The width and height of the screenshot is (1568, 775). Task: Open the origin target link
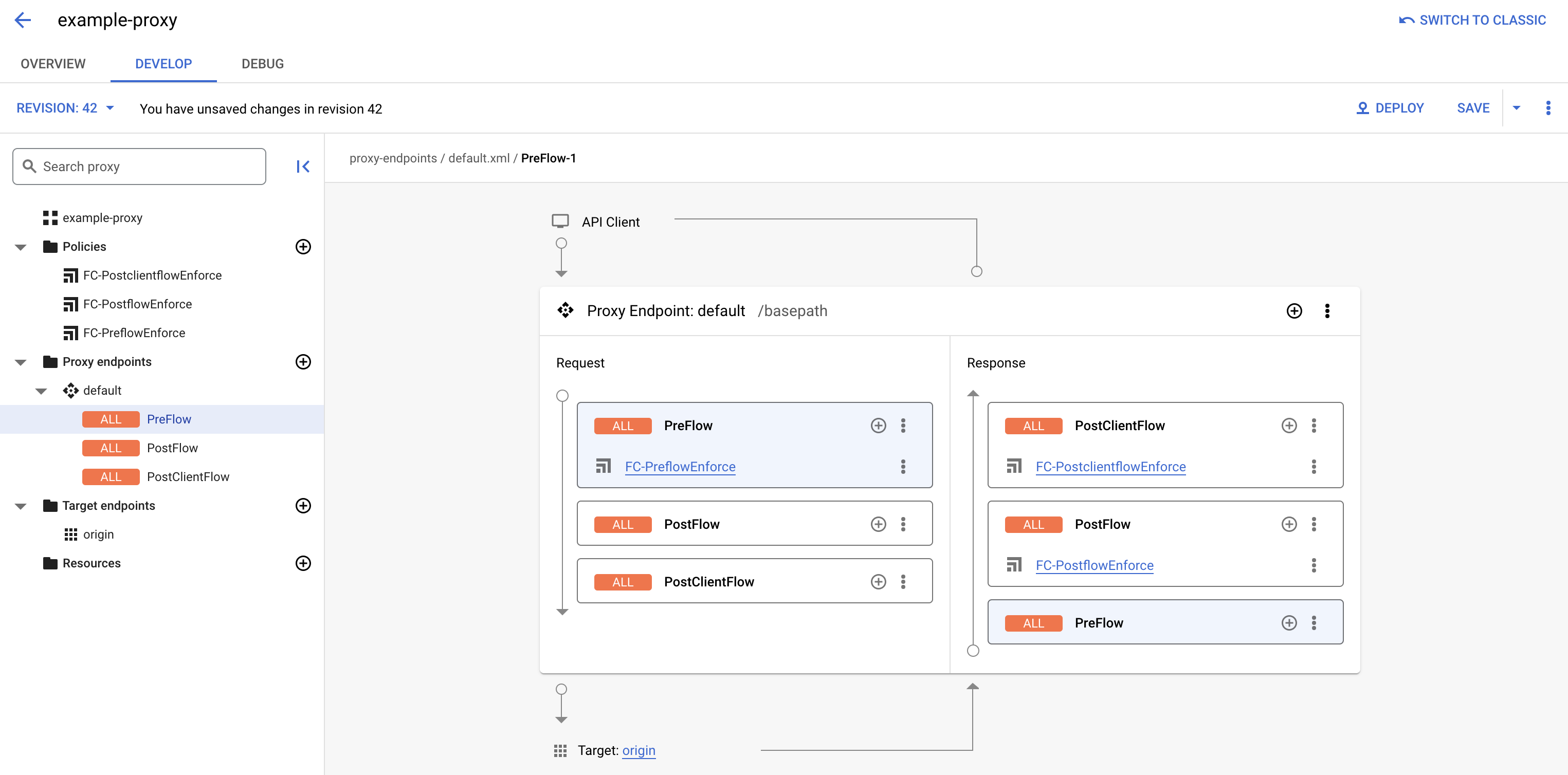(638, 750)
